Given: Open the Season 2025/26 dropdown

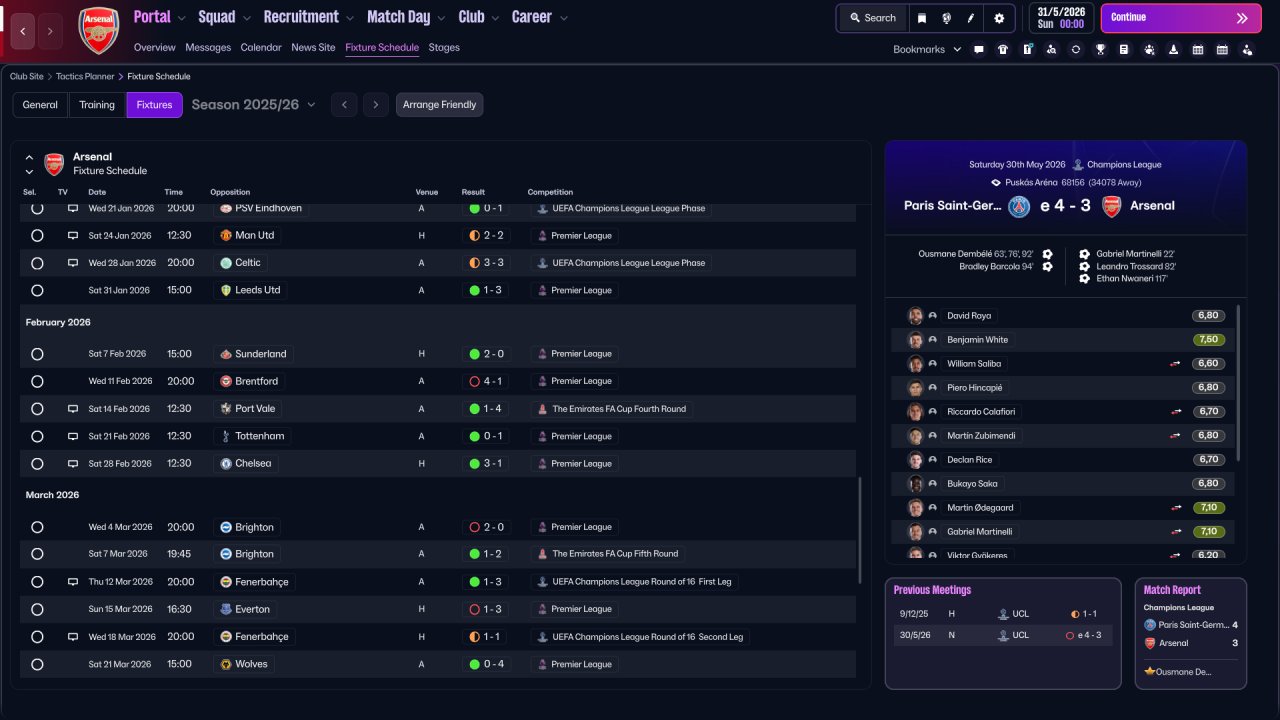Looking at the screenshot, I should (x=253, y=104).
